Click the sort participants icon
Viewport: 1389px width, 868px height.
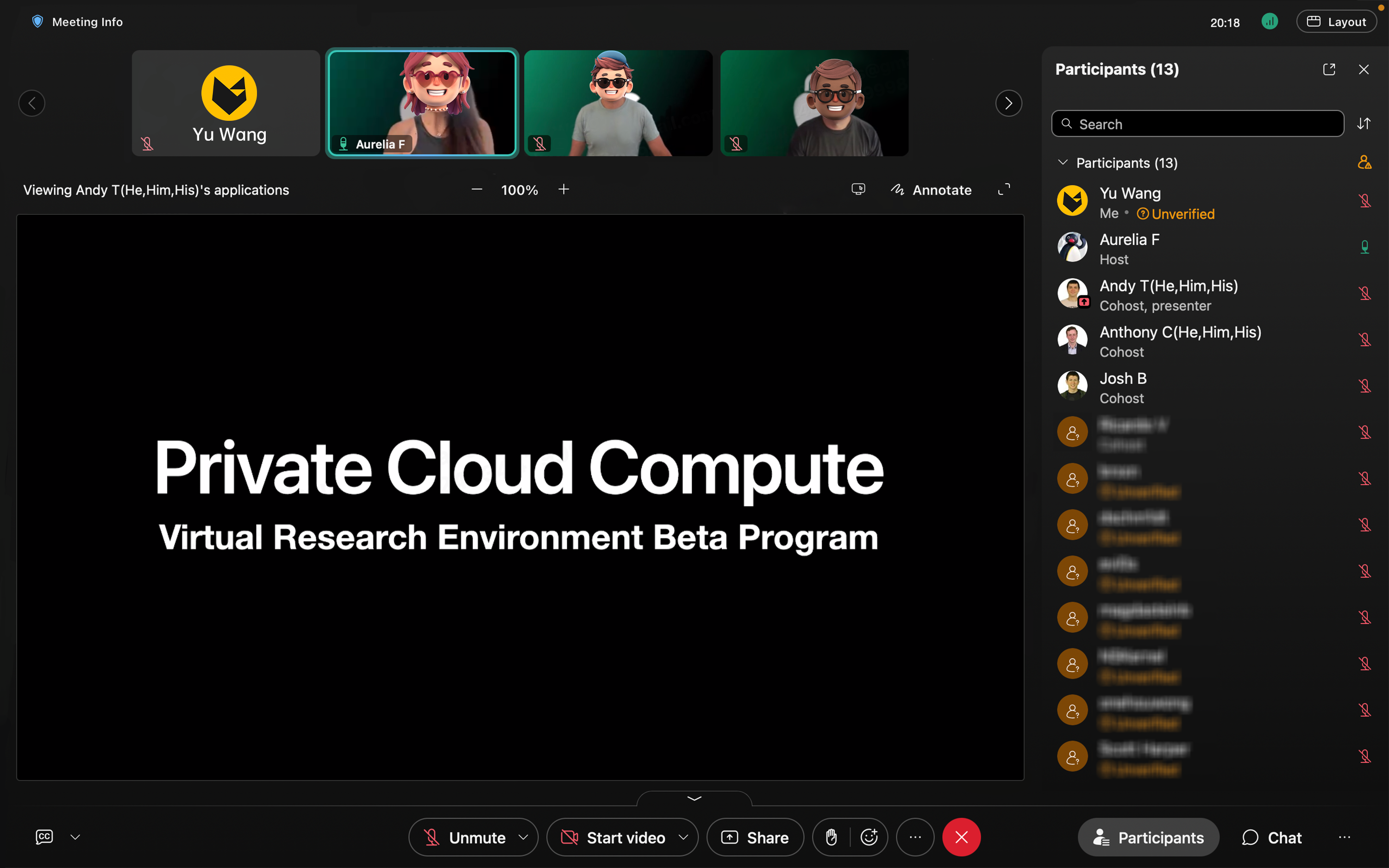click(1364, 124)
